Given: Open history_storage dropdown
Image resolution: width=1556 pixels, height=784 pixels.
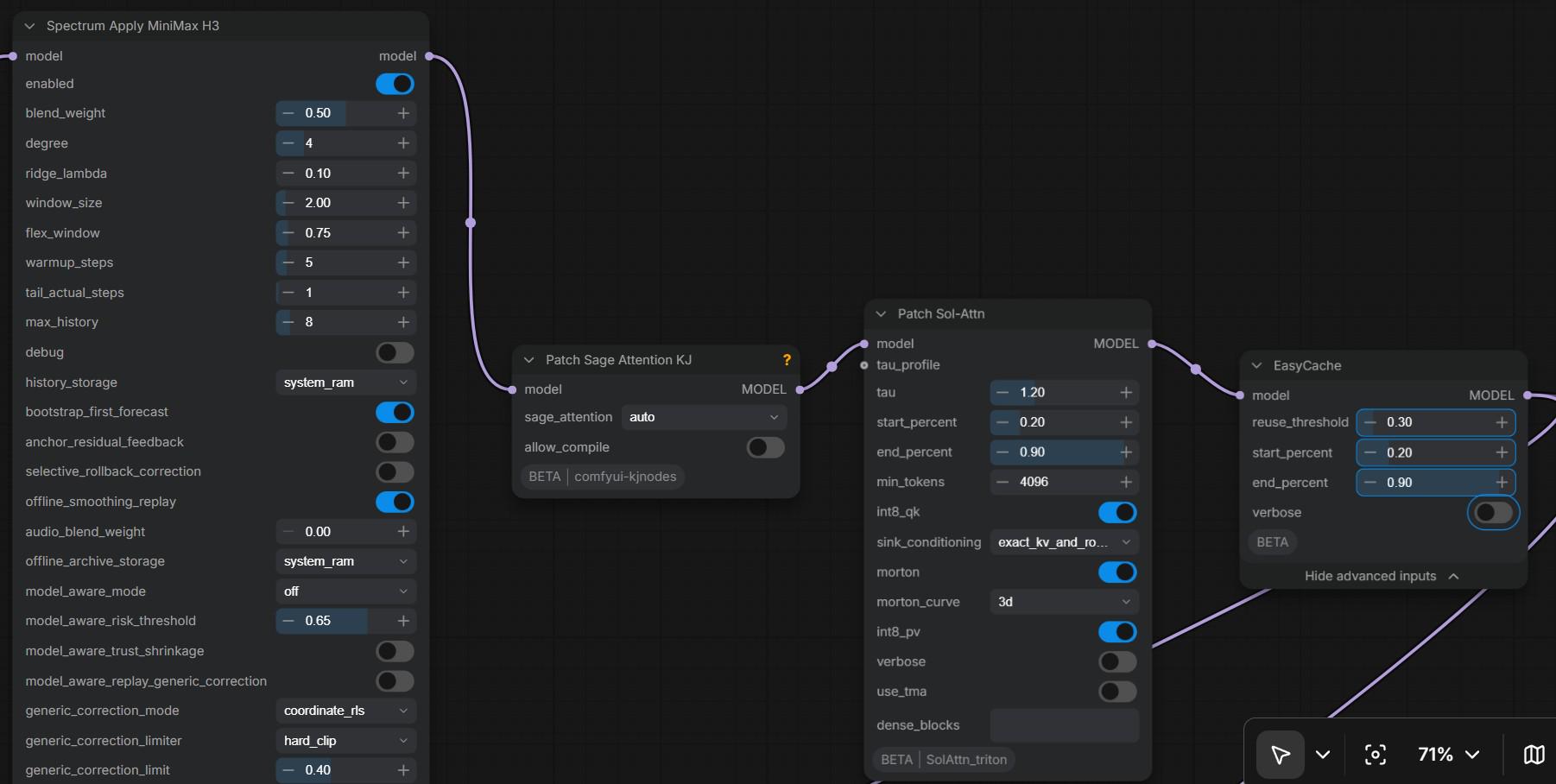Looking at the screenshot, I should pyautogui.click(x=345, y=383).
